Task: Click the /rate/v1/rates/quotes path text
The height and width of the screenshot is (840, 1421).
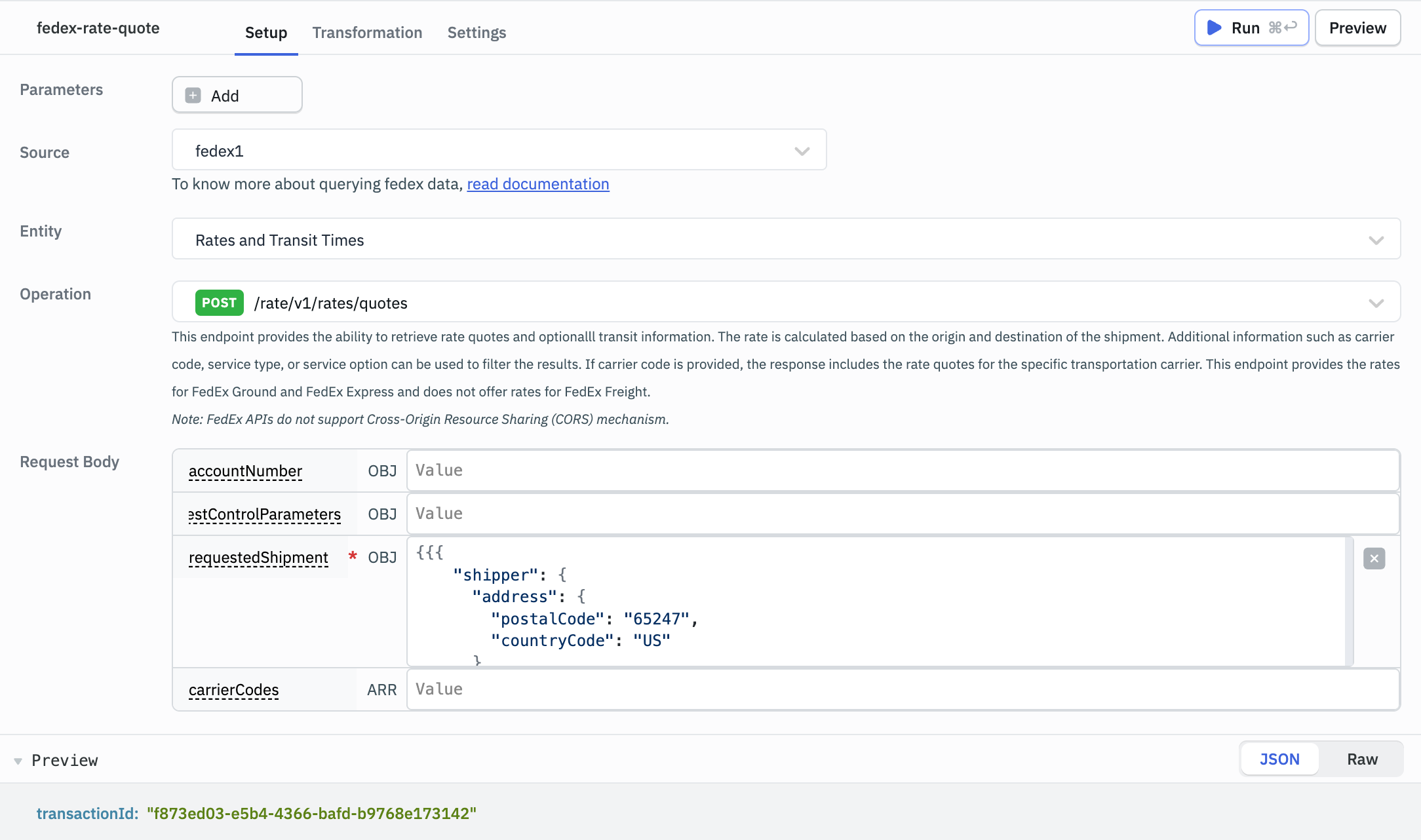Action: (330, 303)
